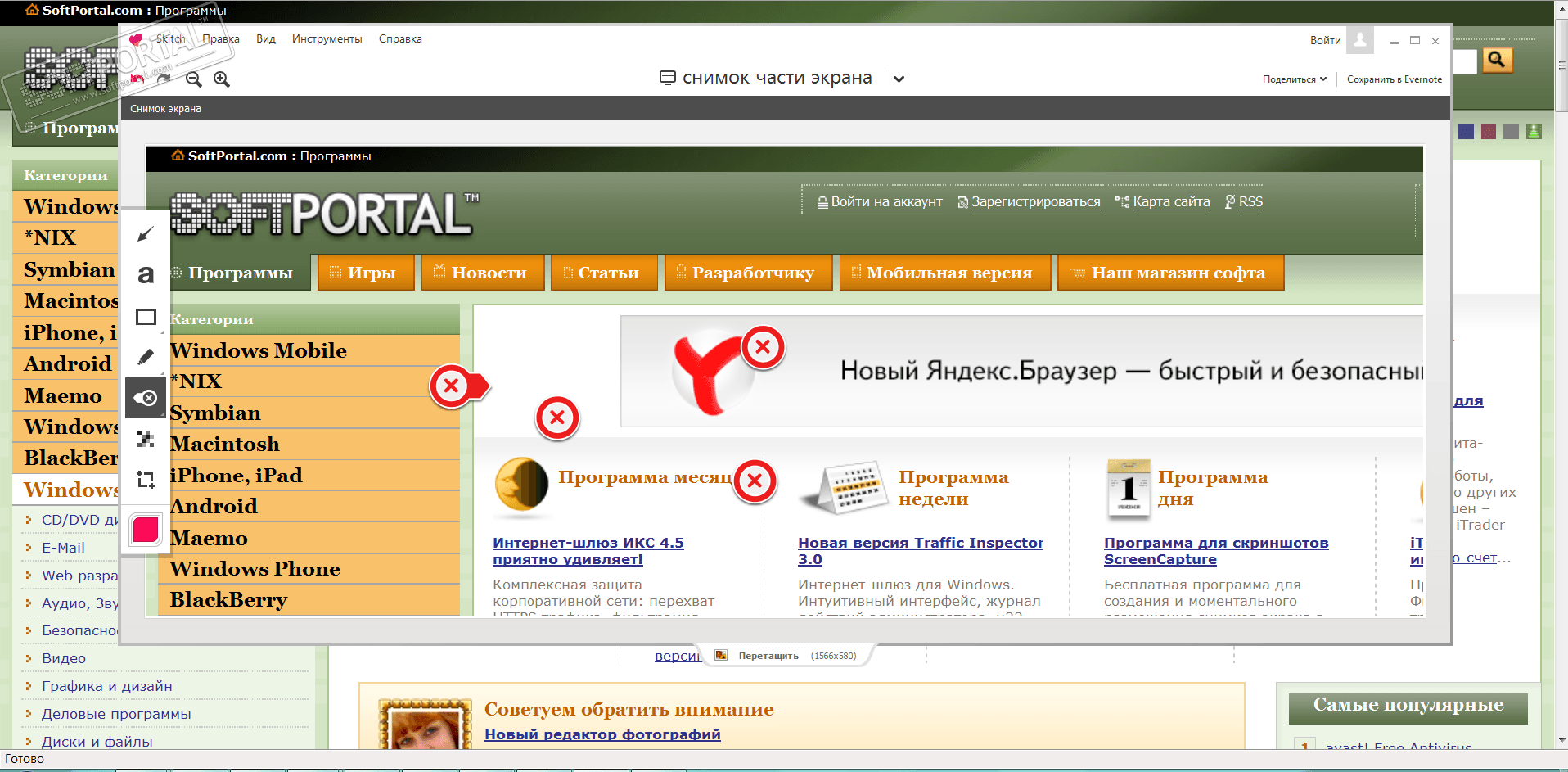The image size is (1568, 772).
Task: Open the Вид menu
Action: [266, 38]
